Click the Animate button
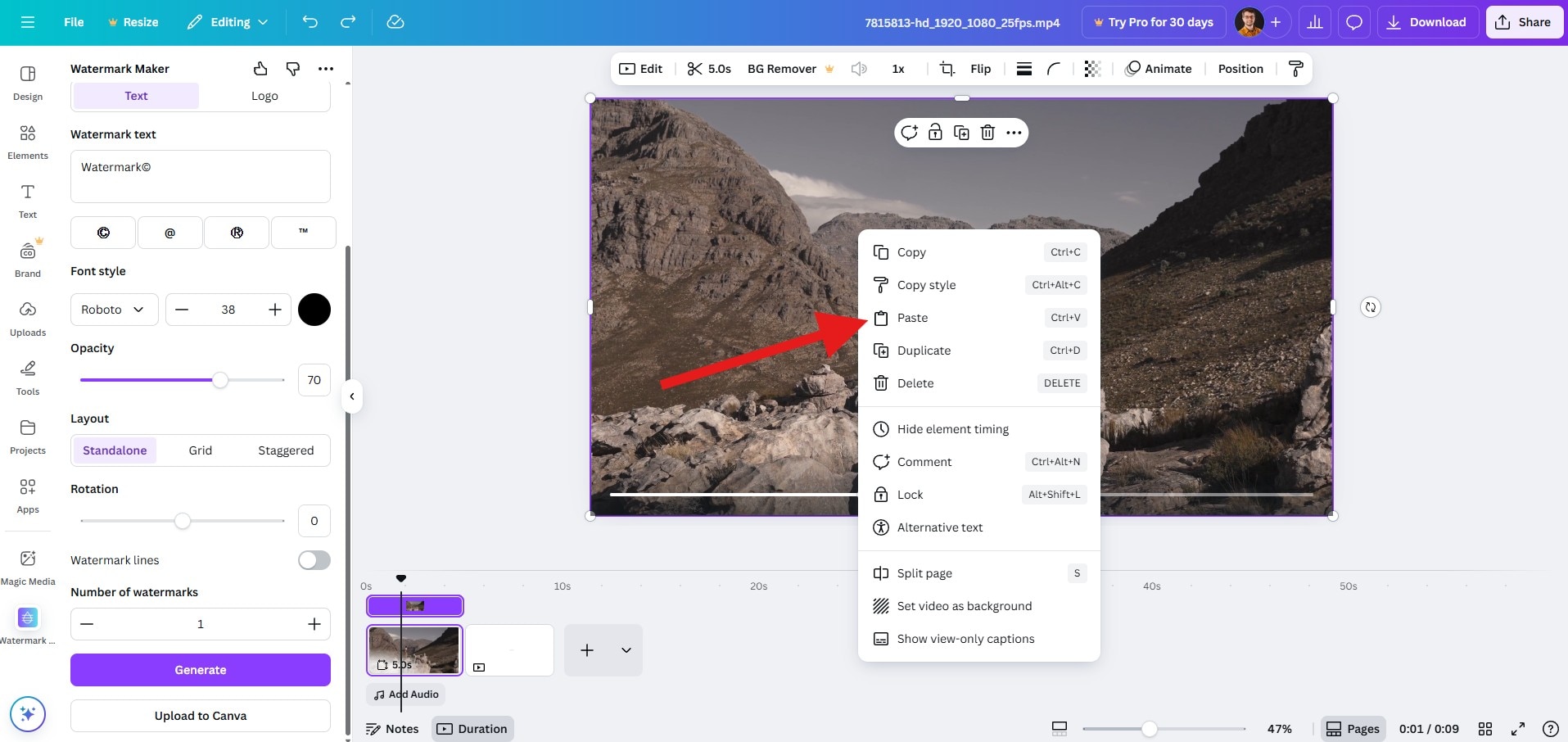The height and width of the screenshot is (742, 1568). click(x=1158, y=69)
